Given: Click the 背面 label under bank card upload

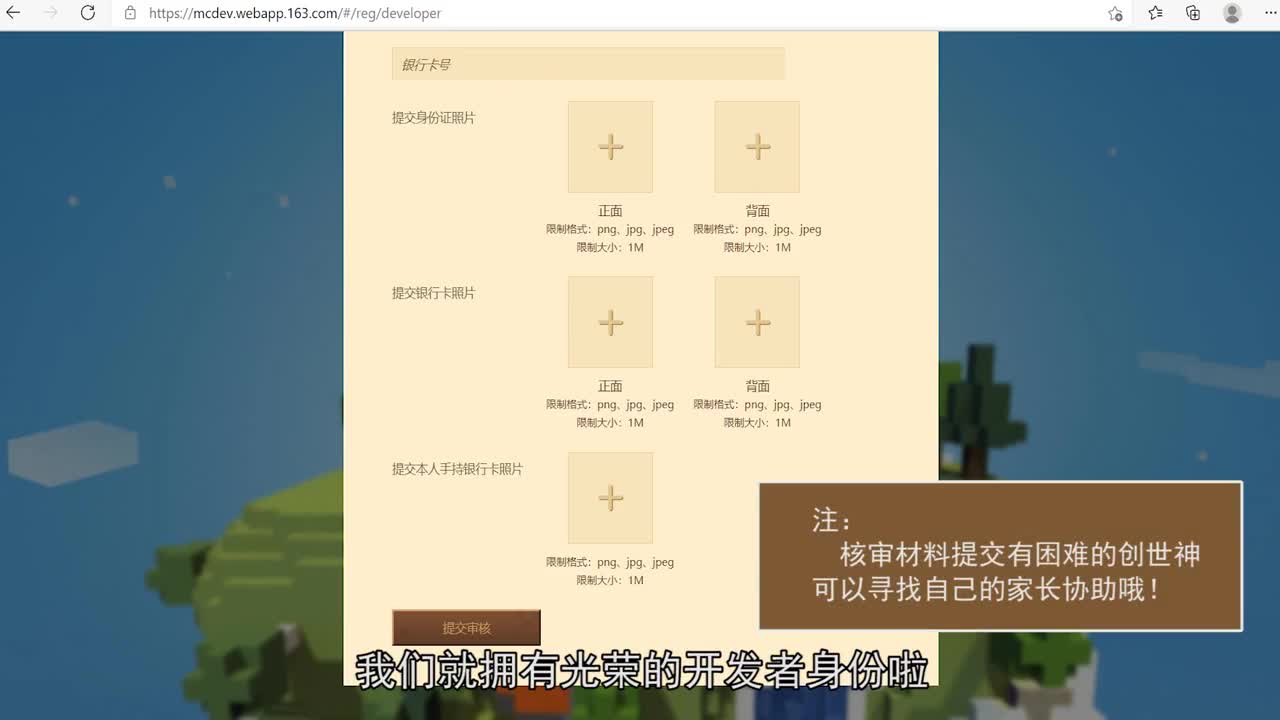Looking at the screenshot, I should [757, 386].
